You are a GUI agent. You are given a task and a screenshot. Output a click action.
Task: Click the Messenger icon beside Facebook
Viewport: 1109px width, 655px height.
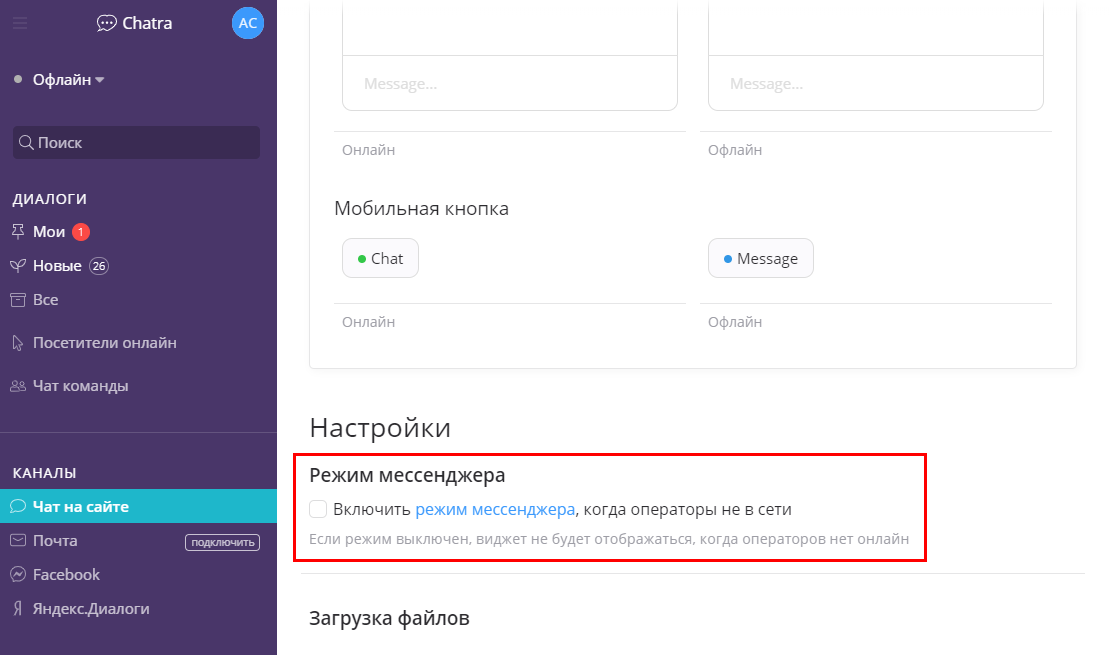tap(18, 574)
